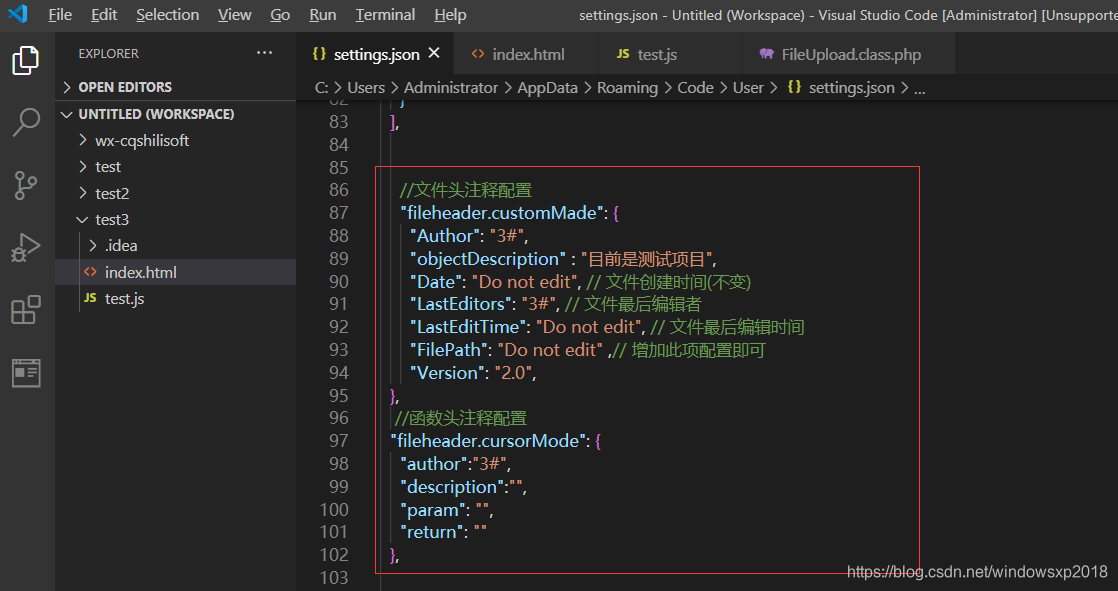Switch to the test.js editor tab
This screenshot has height=591, width=1118.
pyautogui.click(x=656, y=55)
